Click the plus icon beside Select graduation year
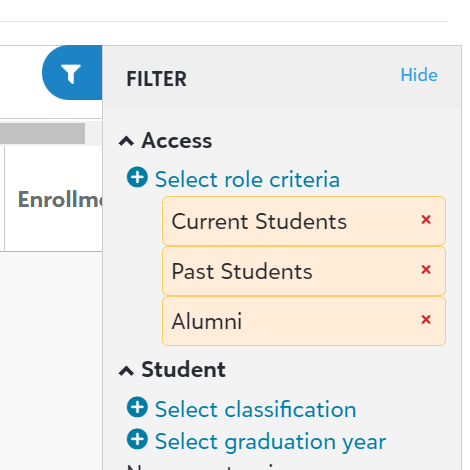 pyautogui.click(x=137, y=439)
